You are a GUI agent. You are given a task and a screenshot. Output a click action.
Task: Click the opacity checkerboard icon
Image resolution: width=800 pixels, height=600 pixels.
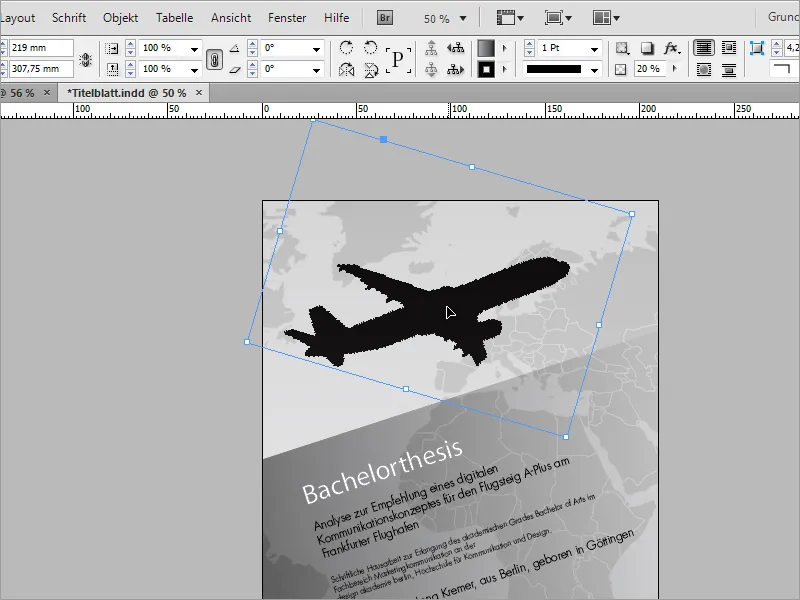[x=620, y=69]
